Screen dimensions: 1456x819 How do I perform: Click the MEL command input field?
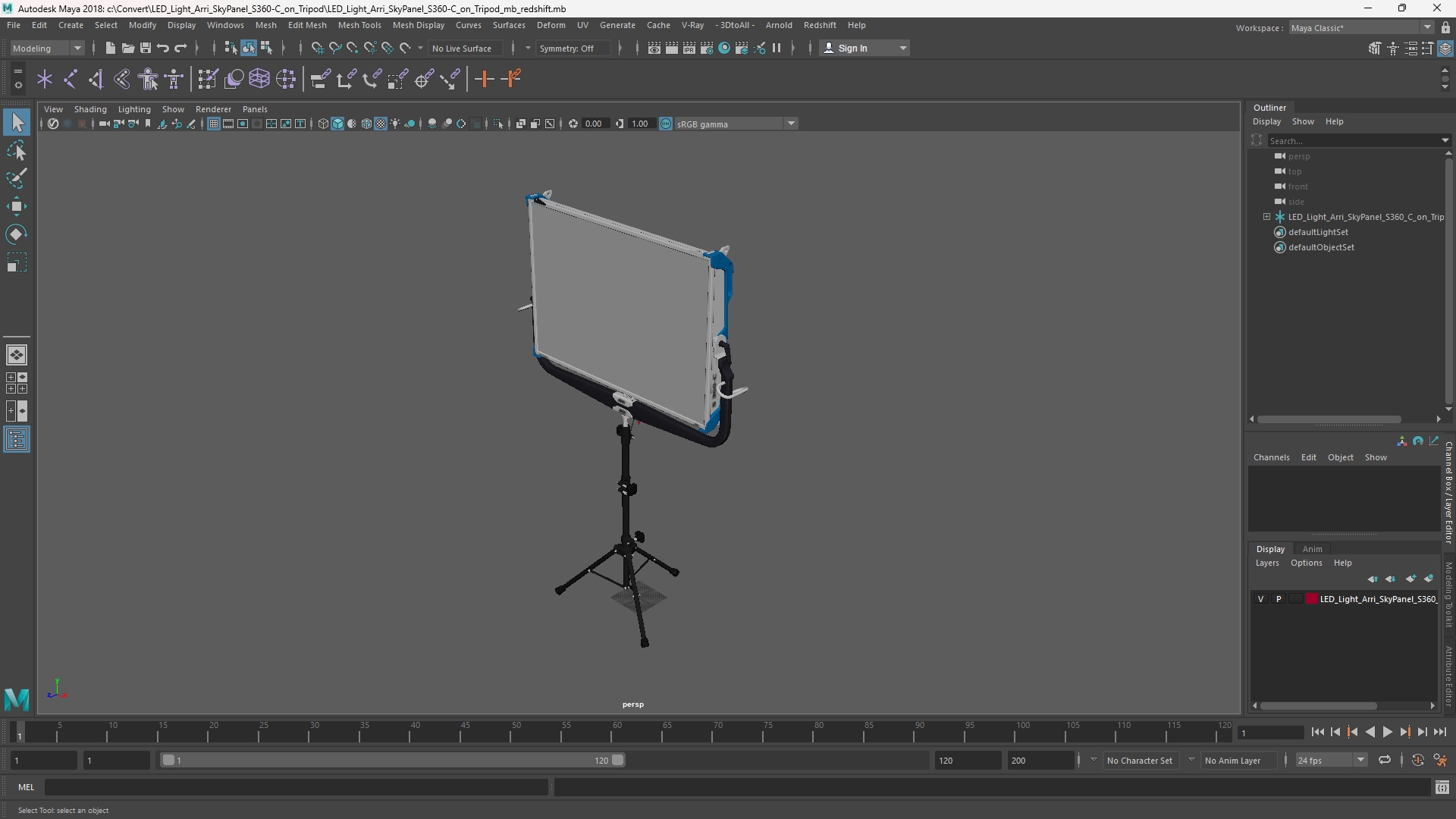(297, 787)
